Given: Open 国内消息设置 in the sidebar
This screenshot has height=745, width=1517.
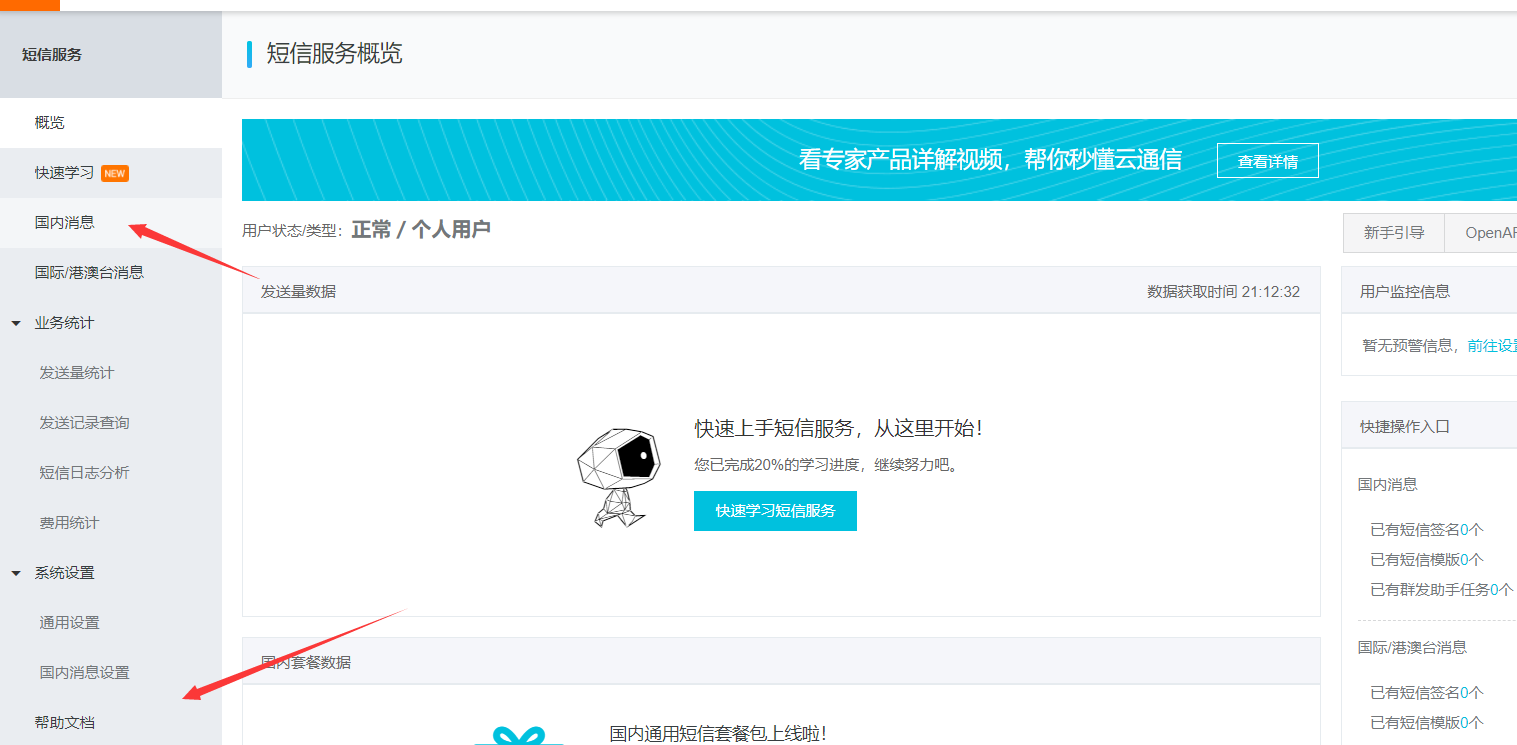Looking at the screenshot, I should 85,673.
